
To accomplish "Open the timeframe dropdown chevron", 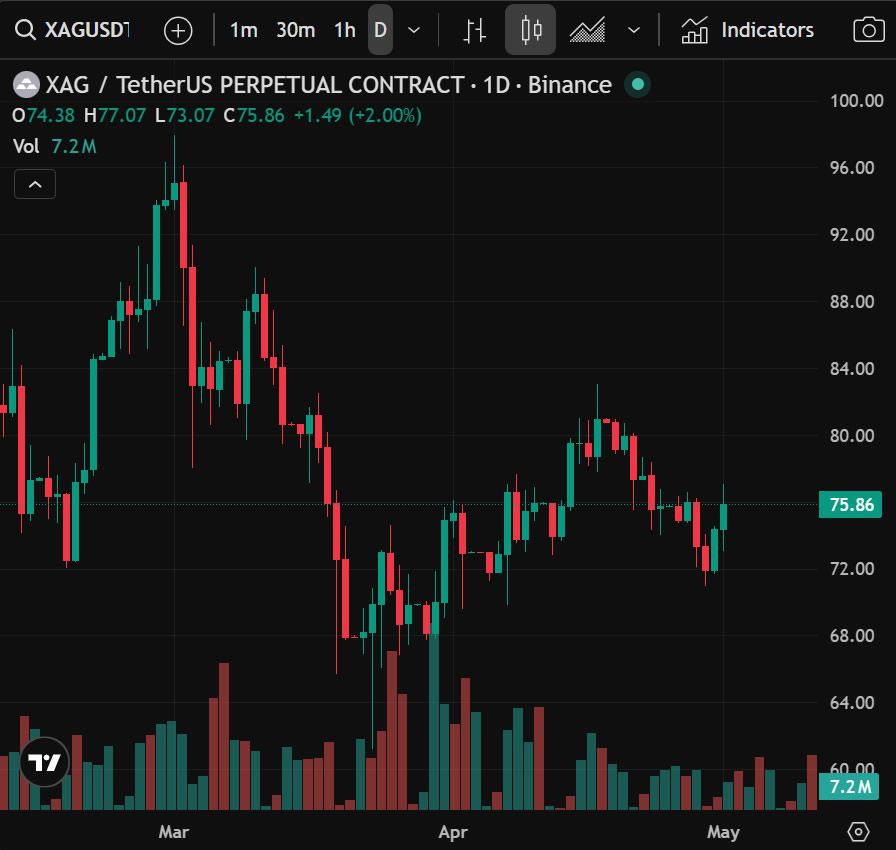I will coord(414,30).
